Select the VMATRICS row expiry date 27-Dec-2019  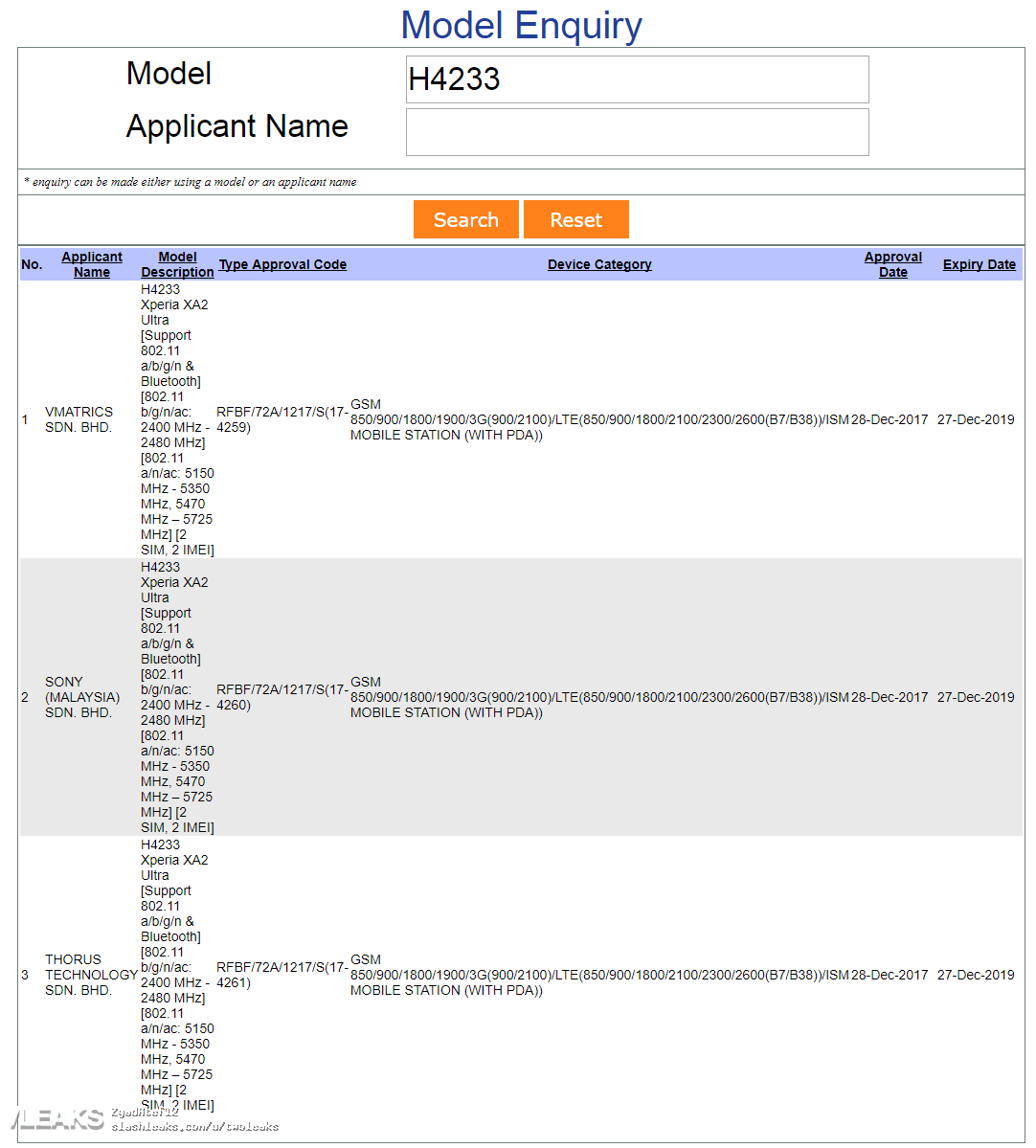pyautogui.click(x=976, y=419)
